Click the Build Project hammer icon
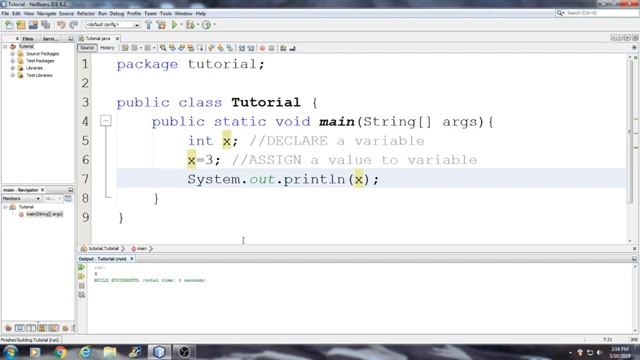640x360 pixels. (x=149, y=25)
